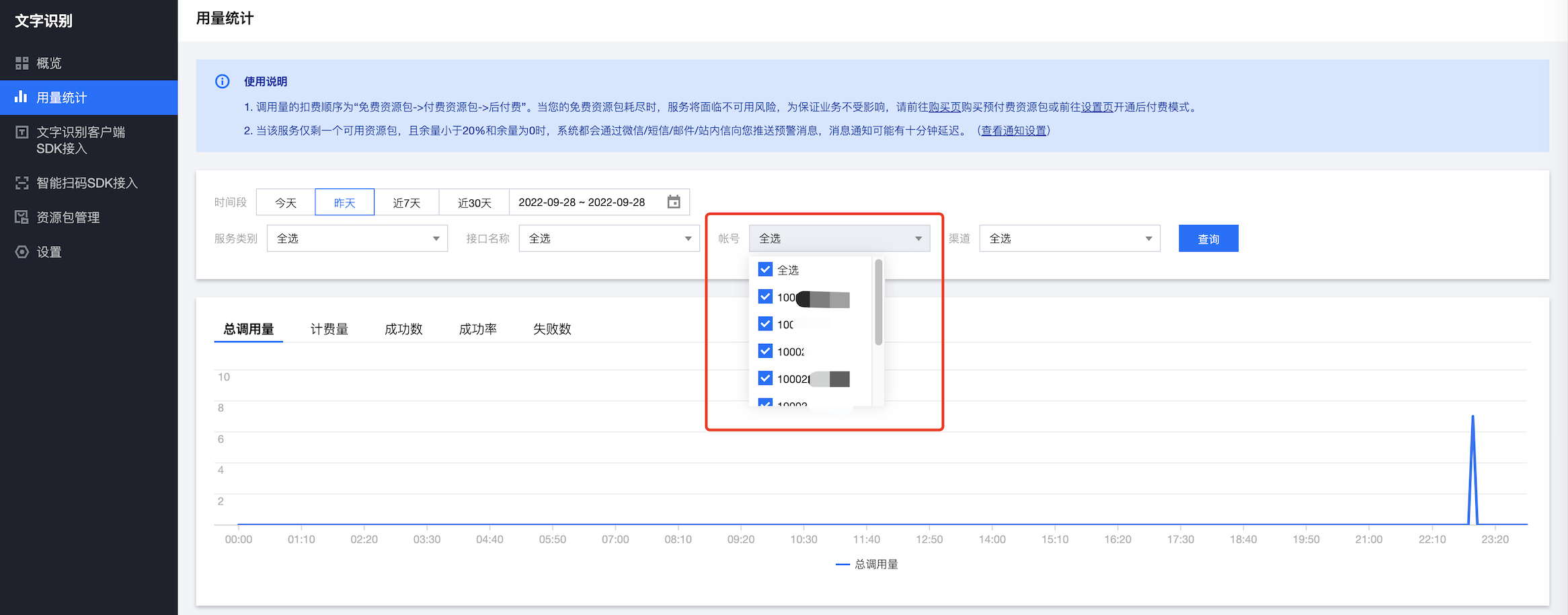Open the 购买页 link
The image size is (1568, 615).
pos(945,107)
